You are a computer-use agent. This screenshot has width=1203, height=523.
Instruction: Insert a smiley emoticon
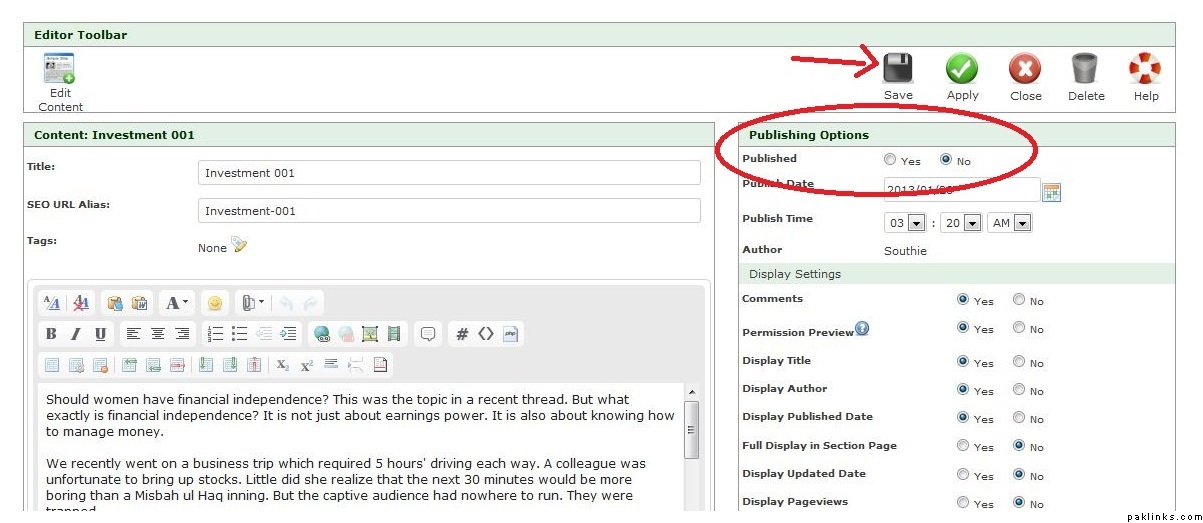coord(215,303)
